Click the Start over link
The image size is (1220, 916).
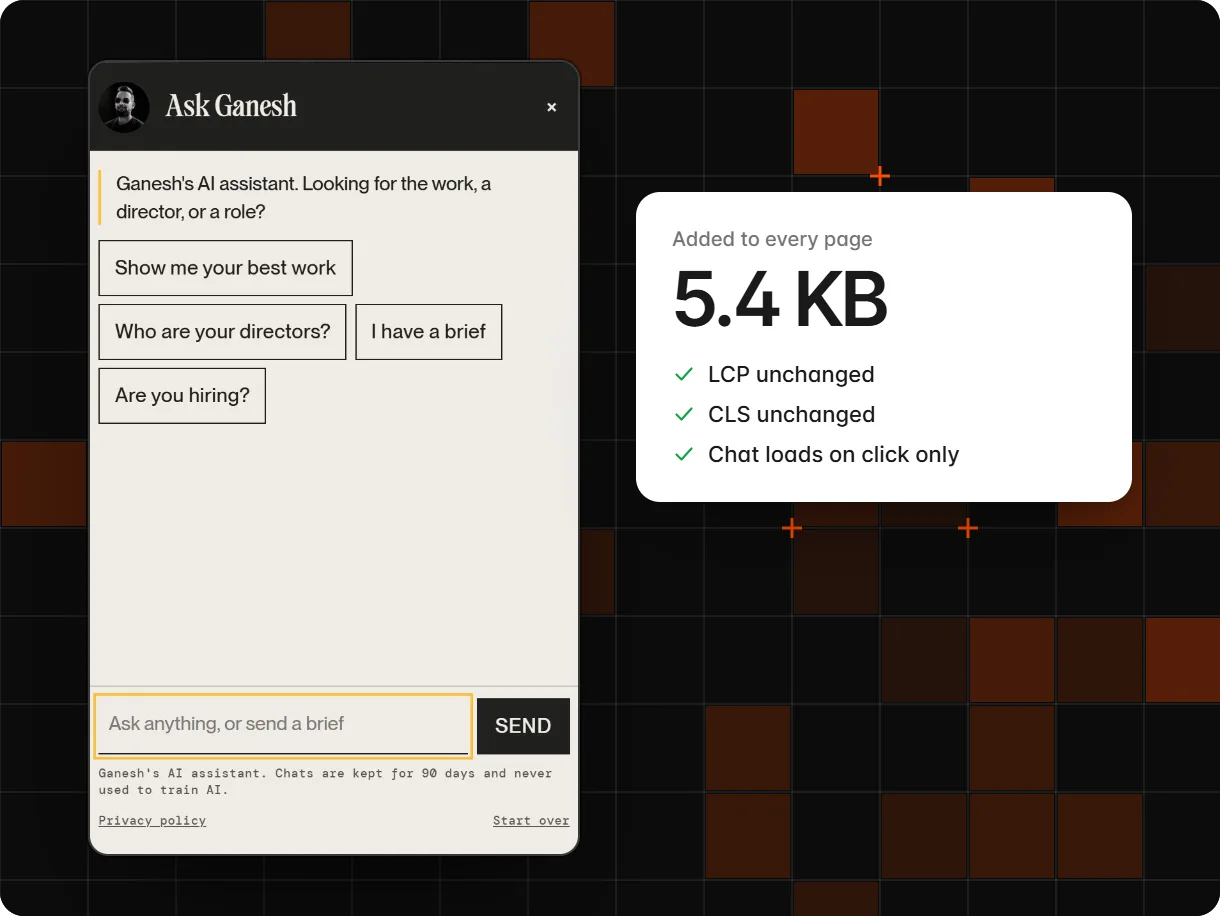pos(531,821)
